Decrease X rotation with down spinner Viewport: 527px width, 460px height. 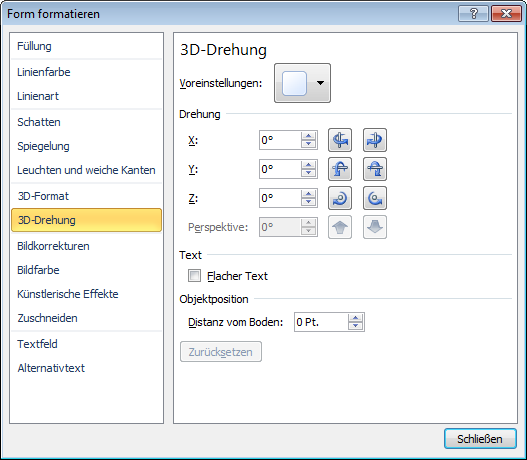[308, 144]
